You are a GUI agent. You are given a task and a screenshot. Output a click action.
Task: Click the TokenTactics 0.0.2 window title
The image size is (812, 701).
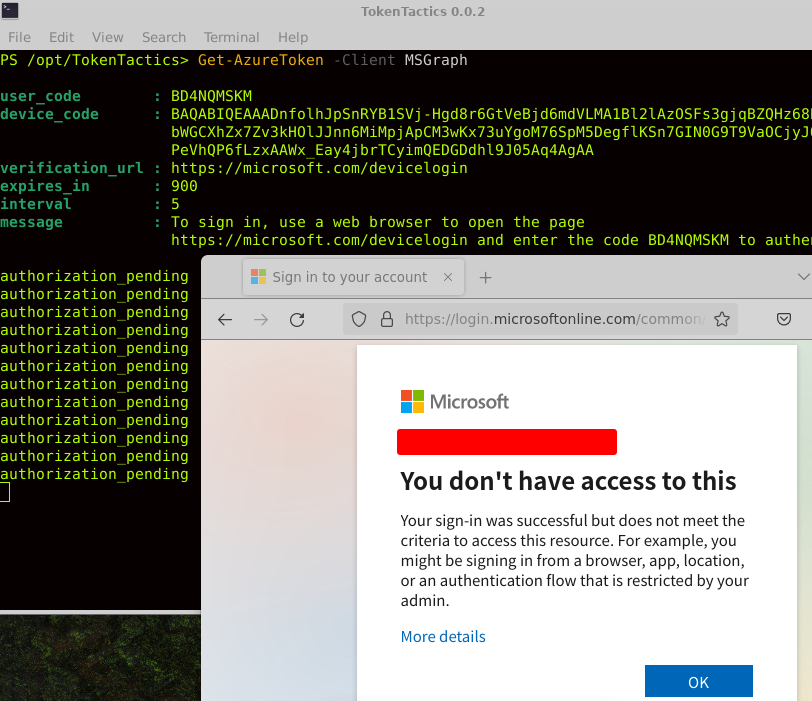(x=423, y=11)
